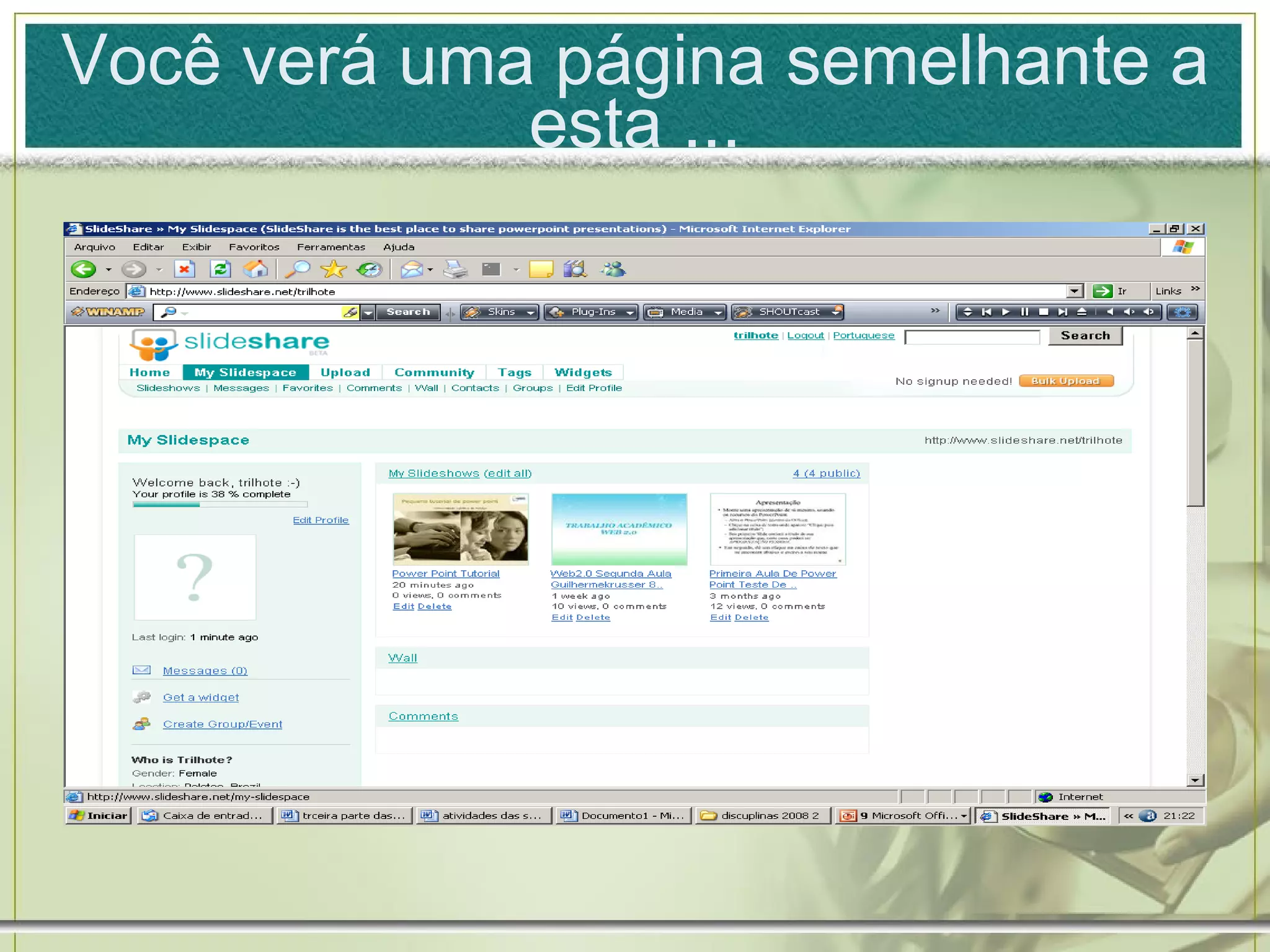Open the Power Point Tutorial link
This screenshot has height=952, width=1270.
coord(446,573)
